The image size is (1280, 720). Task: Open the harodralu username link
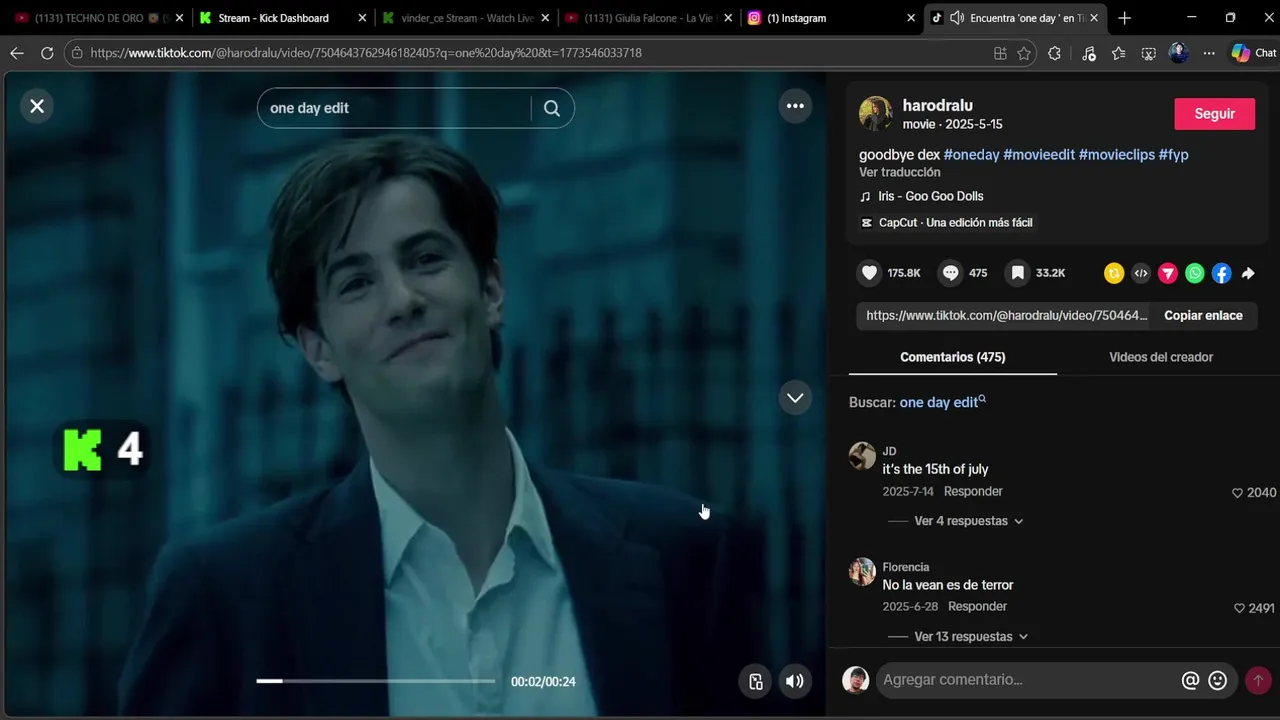click(x=937, y=105)
